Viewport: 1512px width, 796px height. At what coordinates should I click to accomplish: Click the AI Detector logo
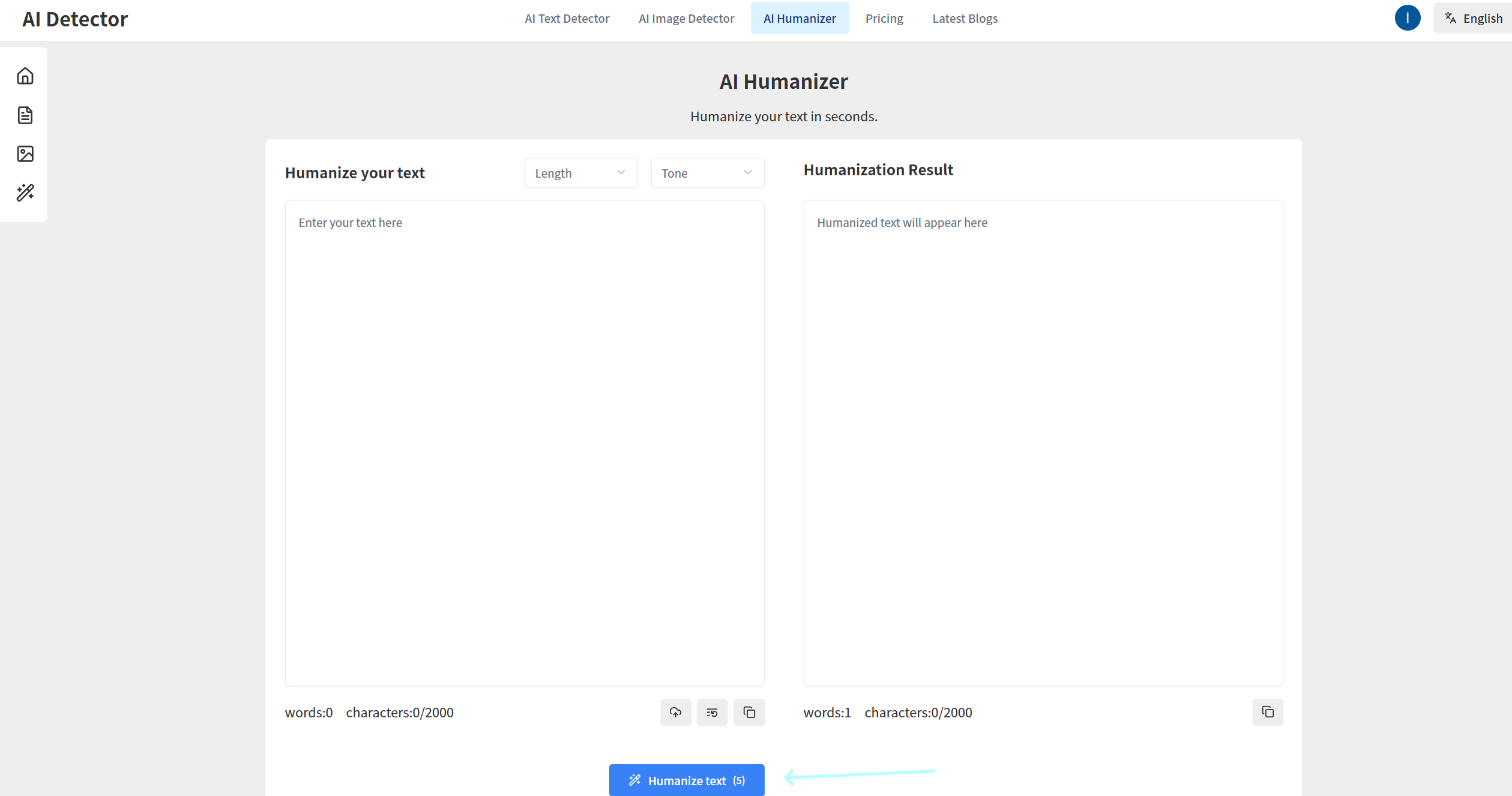[75, 19]
